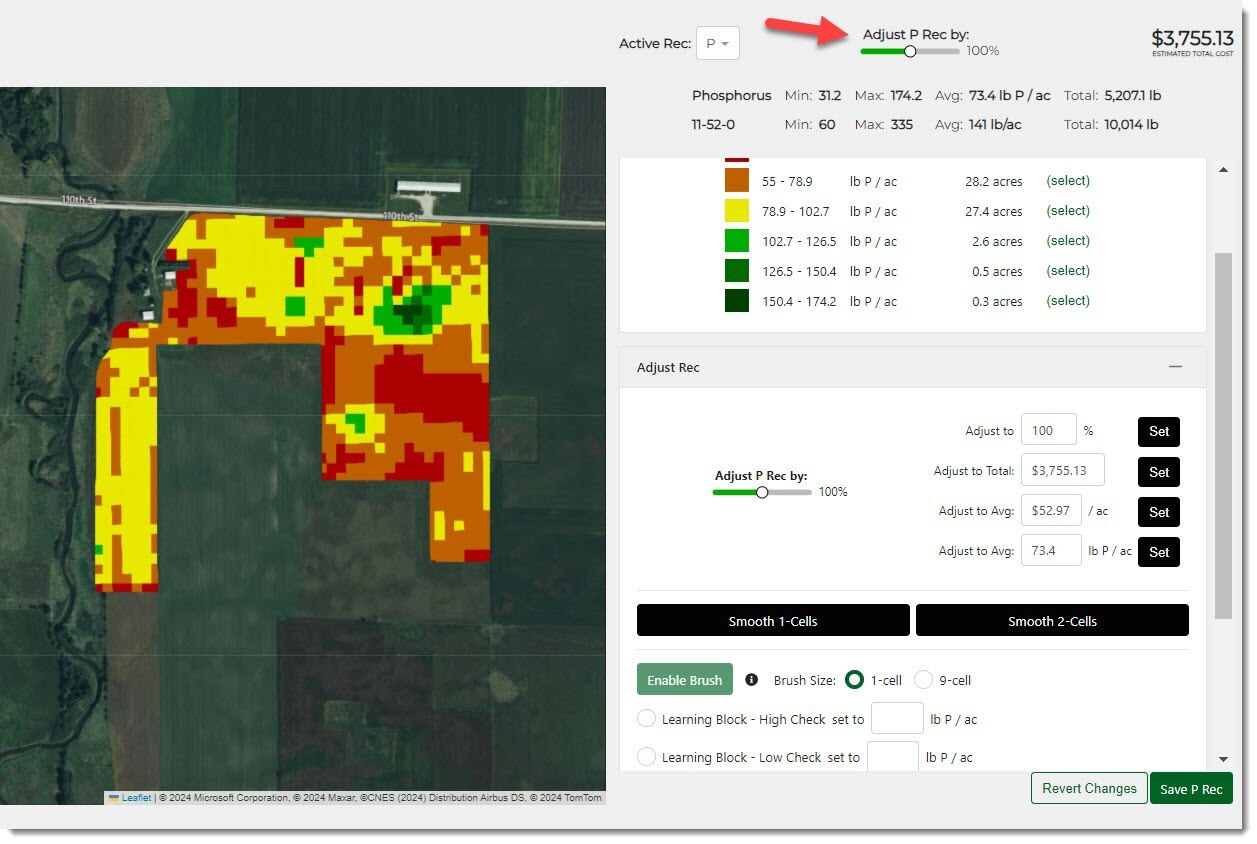Click Set next to the percent field

pyautogui.click(x=1158, y=432)
